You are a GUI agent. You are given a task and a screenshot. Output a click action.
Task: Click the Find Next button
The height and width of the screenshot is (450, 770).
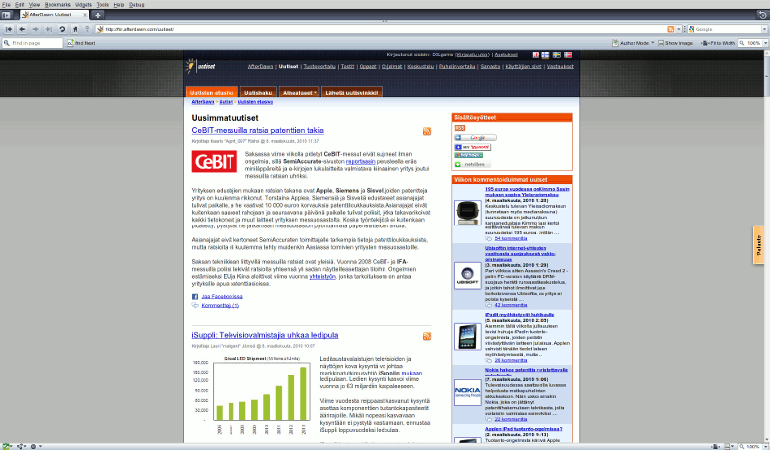click(82, 43)
